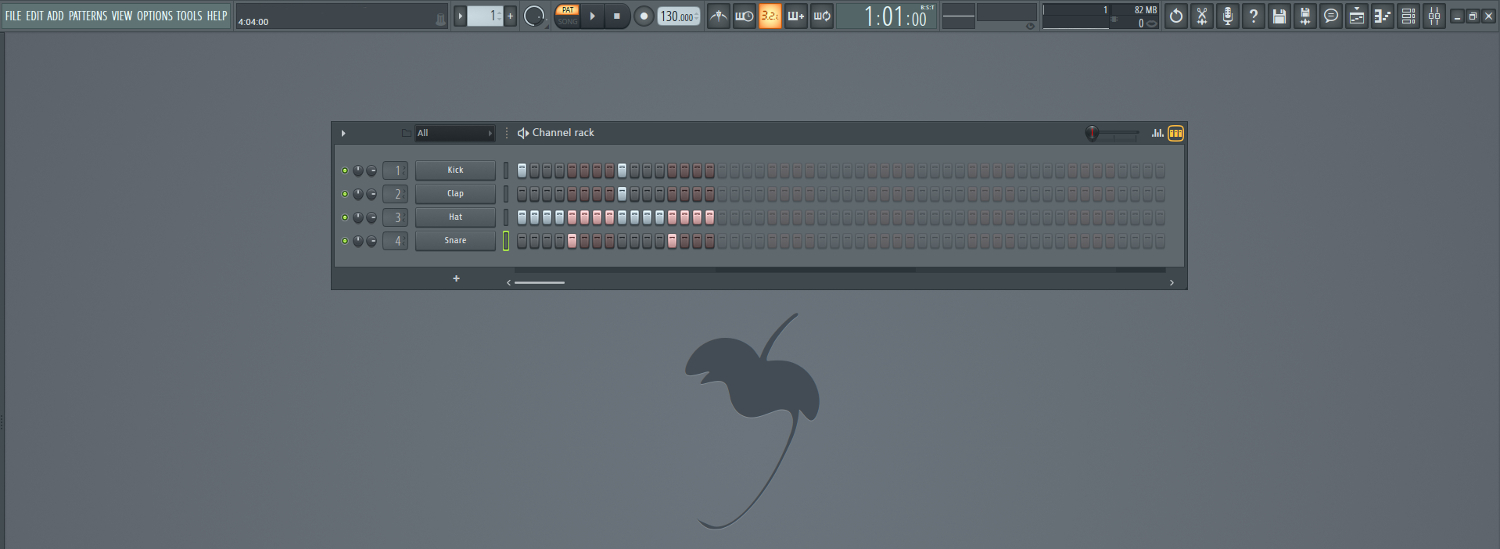
Task: Open the 'All' channel filter dropdown
Action: coord(455,133)
